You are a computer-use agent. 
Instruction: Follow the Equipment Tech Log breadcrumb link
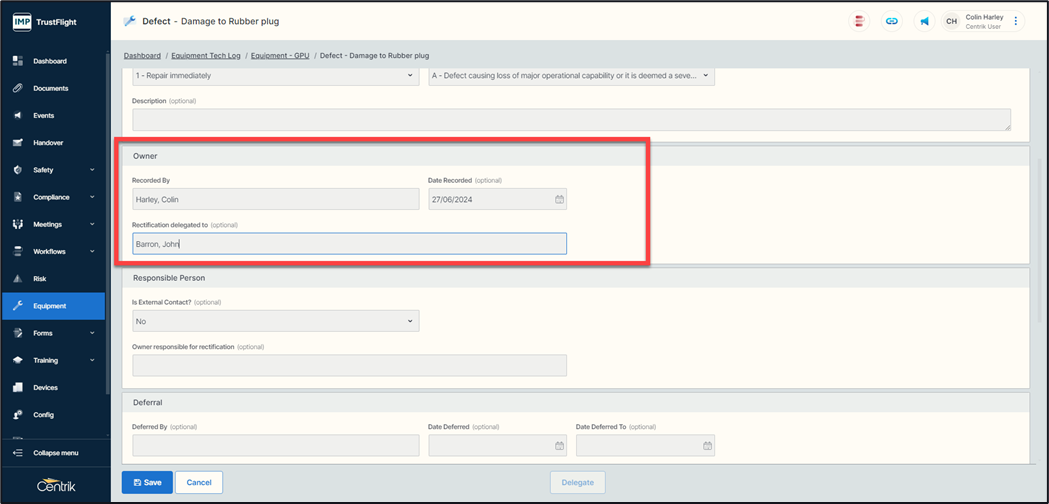[x=206, y=56]
